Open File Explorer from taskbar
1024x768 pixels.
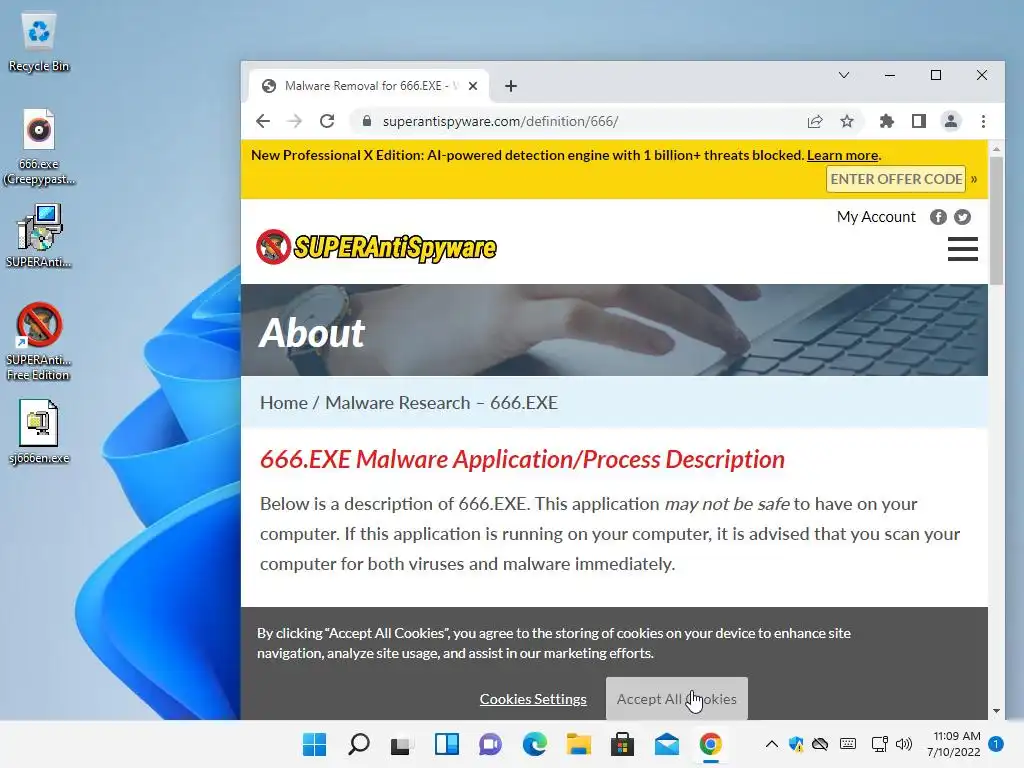click(x=579, y=744)
